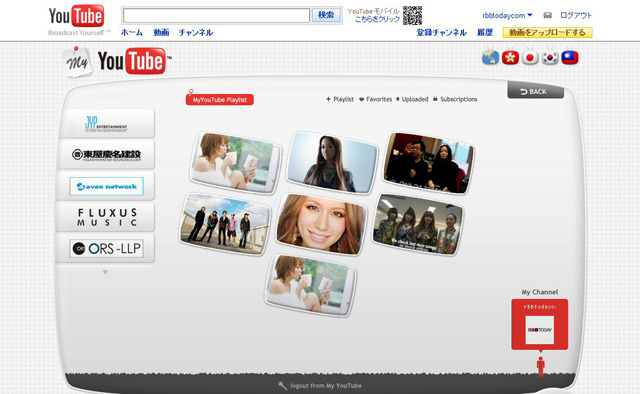Choose the Hong Kong flag icon
This screenshot has height=394, width=640.
coord(510,57)
